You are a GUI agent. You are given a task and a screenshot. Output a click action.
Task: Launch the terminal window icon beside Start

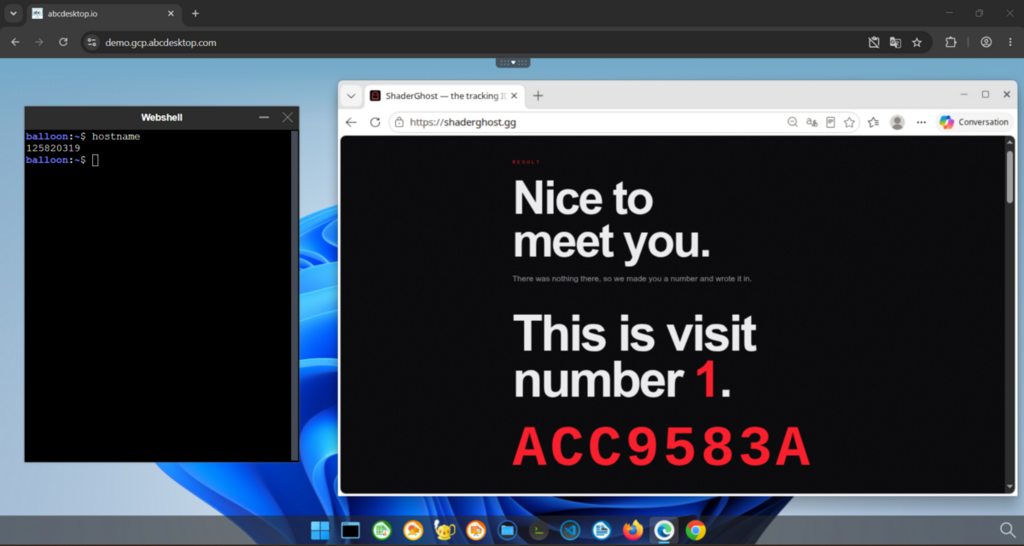pos(351,530)
